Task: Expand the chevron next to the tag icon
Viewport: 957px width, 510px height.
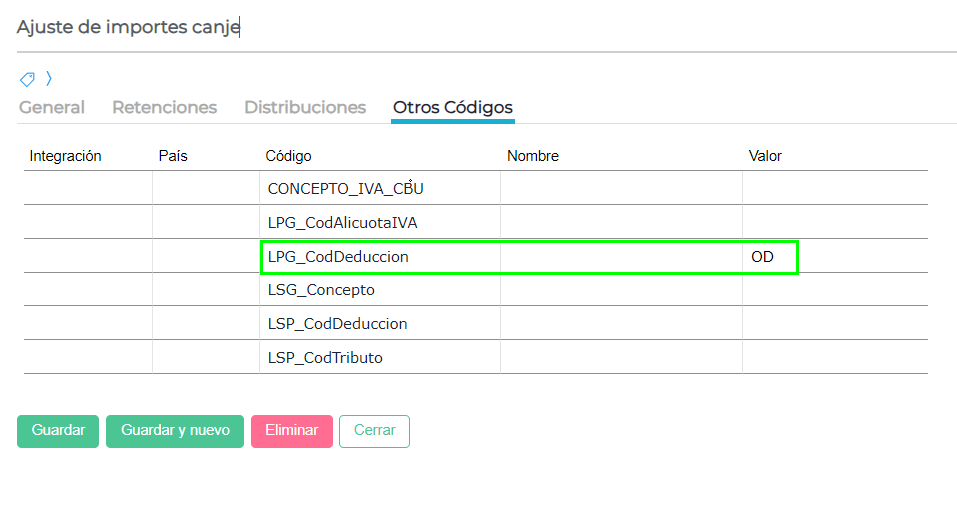Action: point(49,79)
